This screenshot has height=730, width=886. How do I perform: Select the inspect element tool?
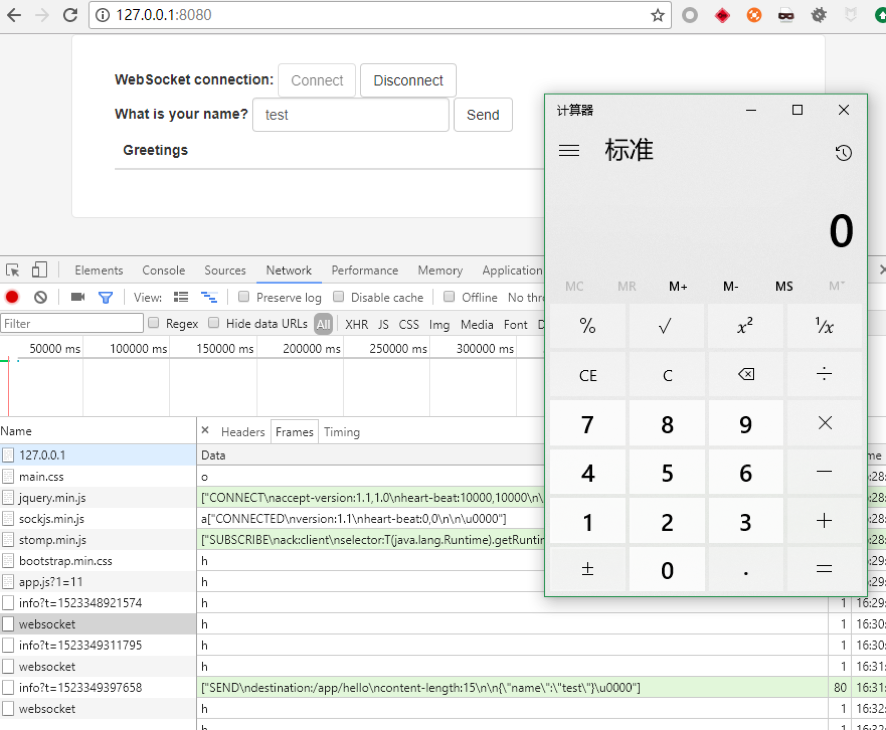(x=13, y=270)
